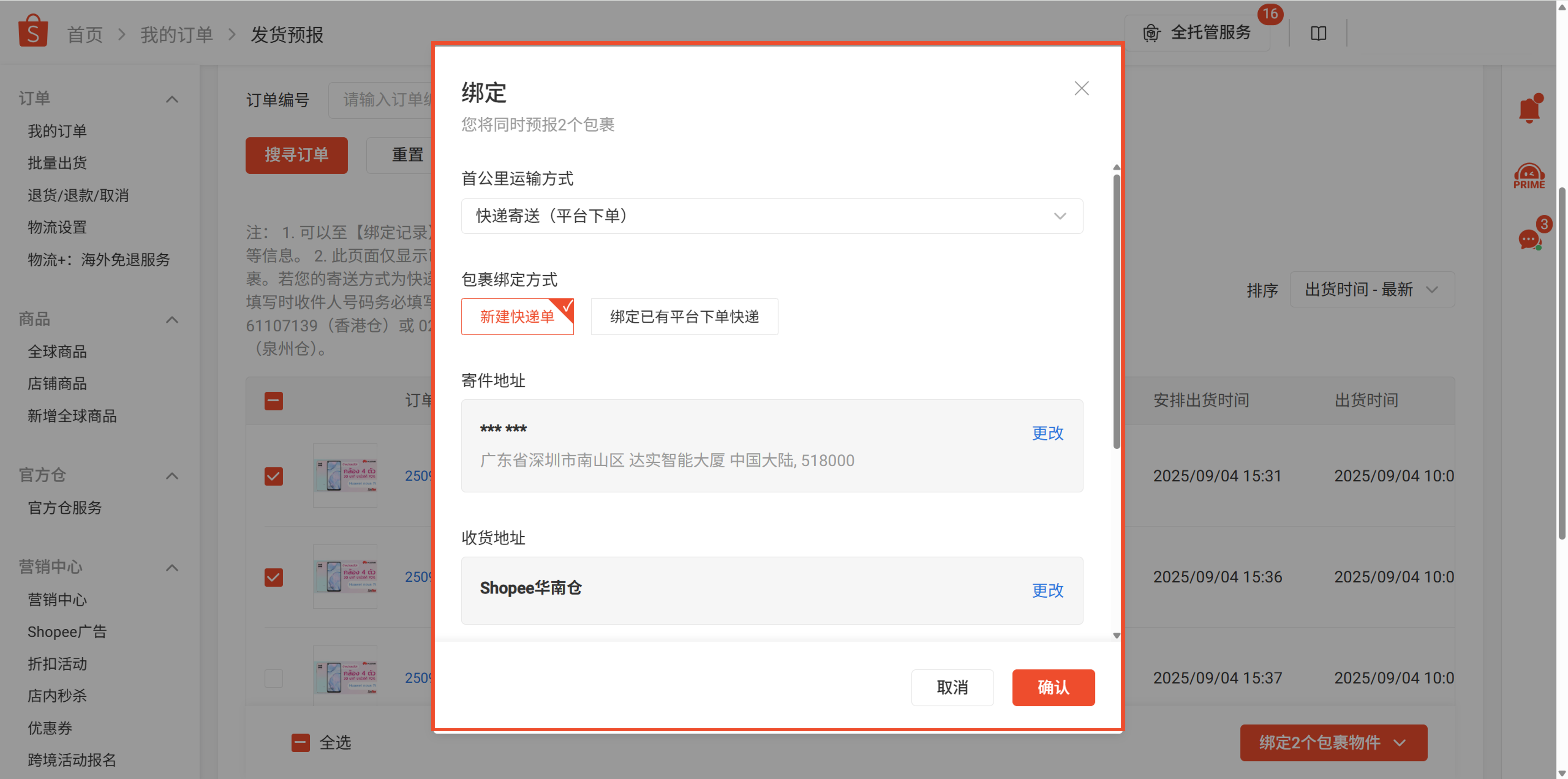Image resolution: width=1568 pixels, height=779 pixels.
Task: Open the 绑定2个包裹物件 dropdown button
Action: (x=1333, y=742)
